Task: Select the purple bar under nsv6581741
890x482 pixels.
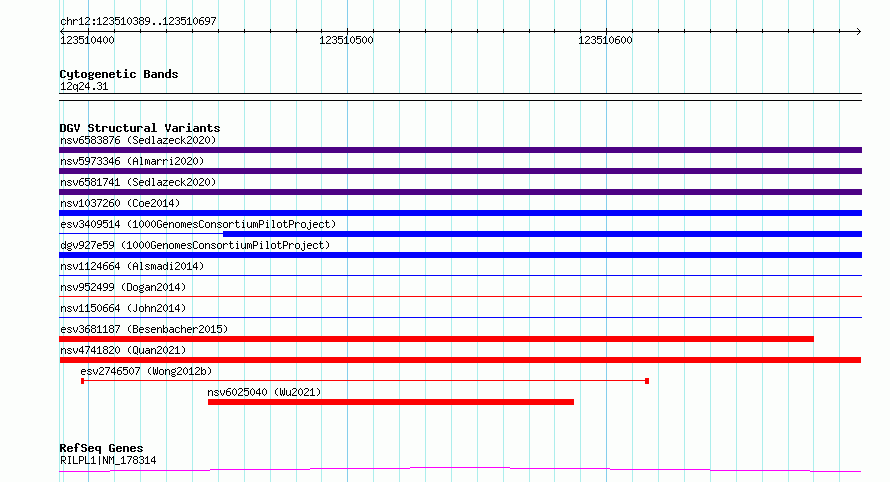Action: coord(460,192)
